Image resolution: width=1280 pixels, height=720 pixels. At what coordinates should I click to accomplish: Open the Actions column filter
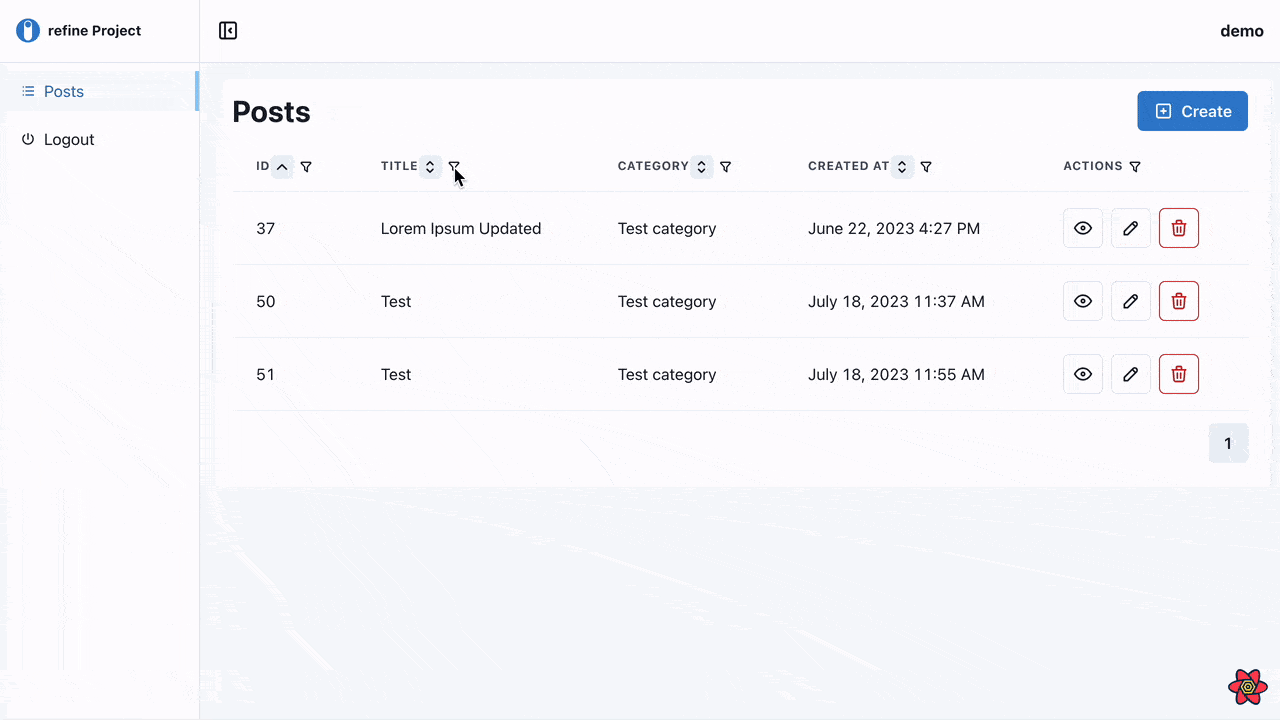1135,167
